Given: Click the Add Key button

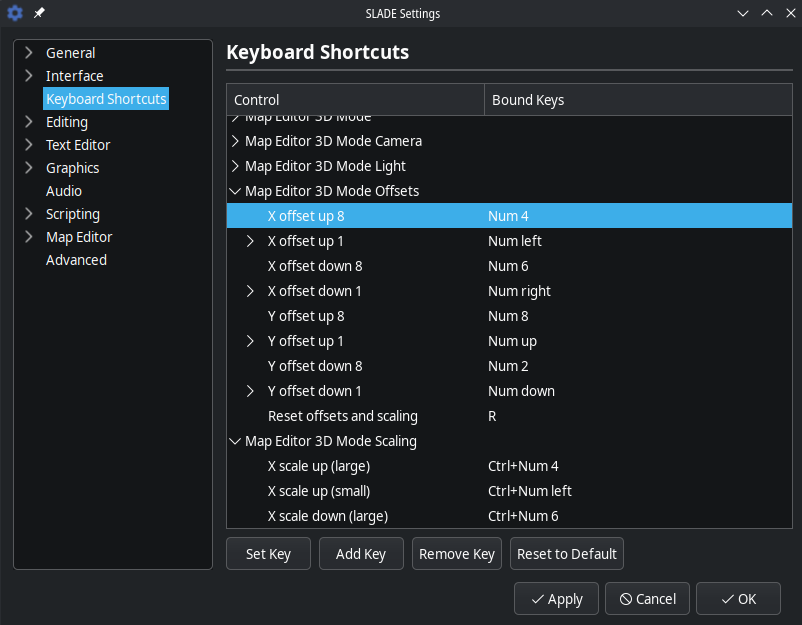Looking at the screenshot, I should (x=361, y=553).
